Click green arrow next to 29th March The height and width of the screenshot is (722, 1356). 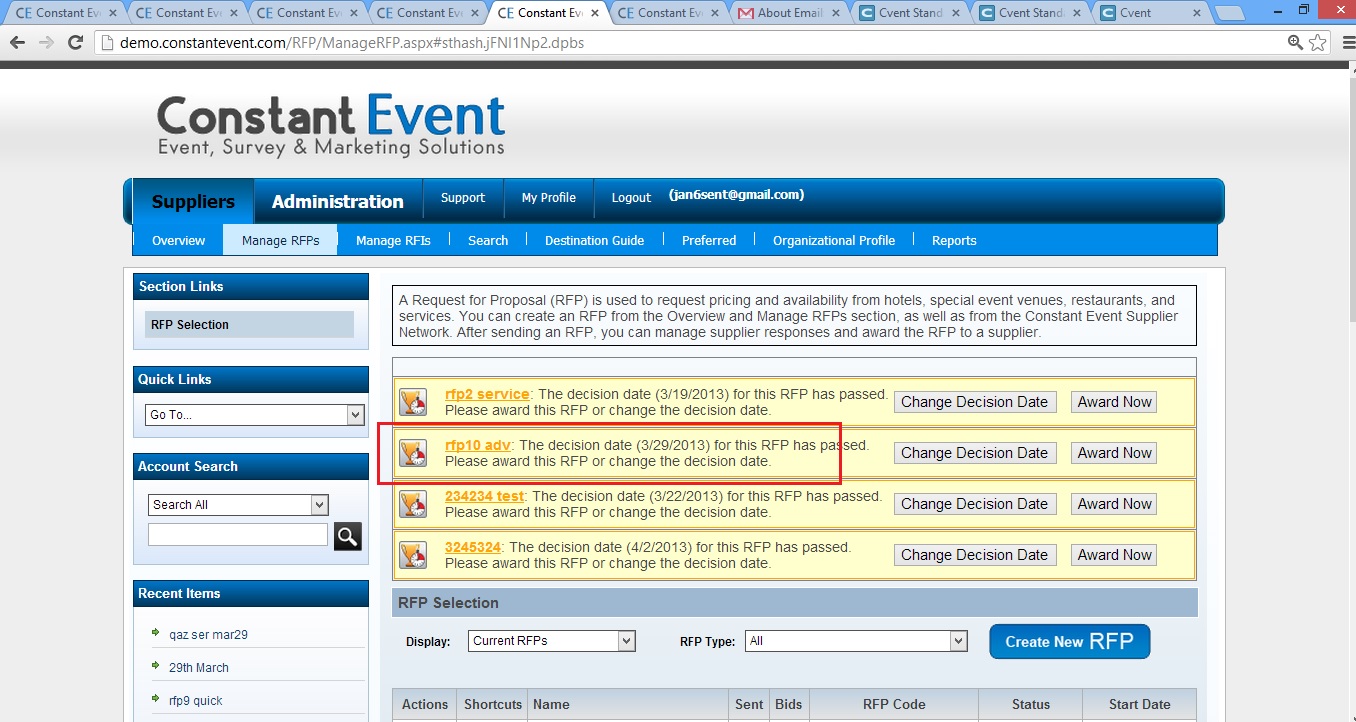156,666
